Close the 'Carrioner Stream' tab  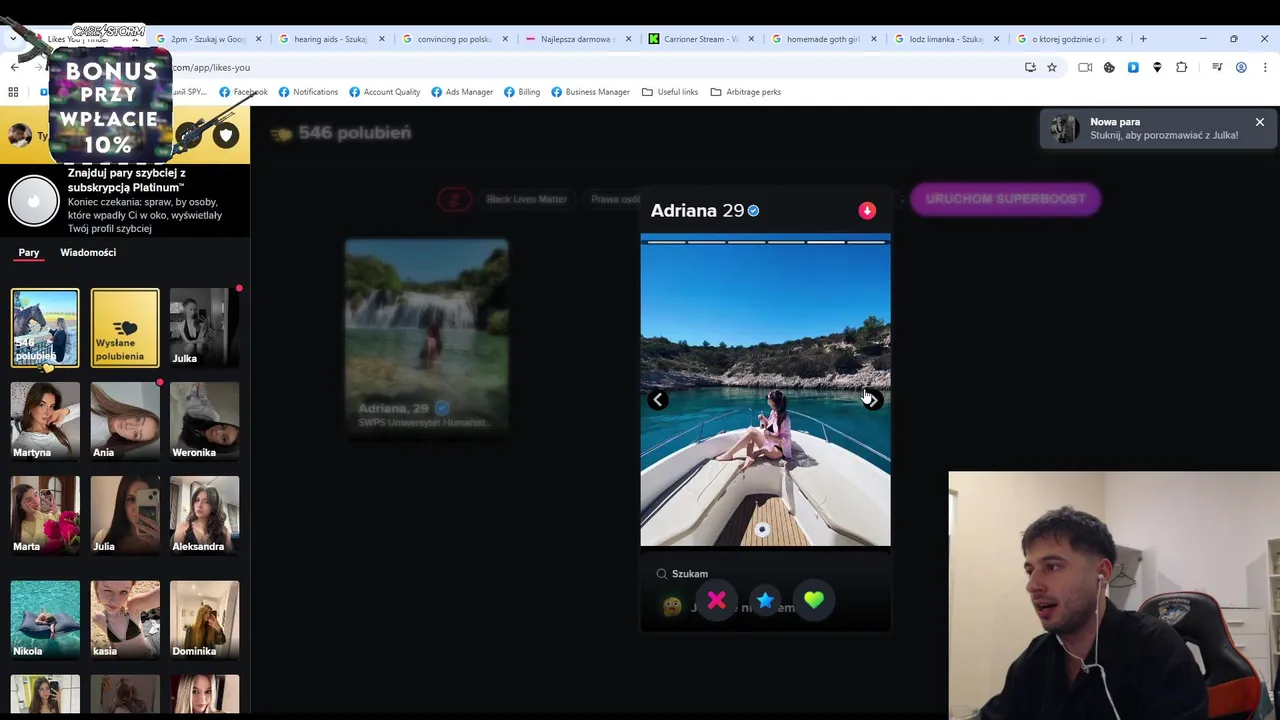point(751,39)
